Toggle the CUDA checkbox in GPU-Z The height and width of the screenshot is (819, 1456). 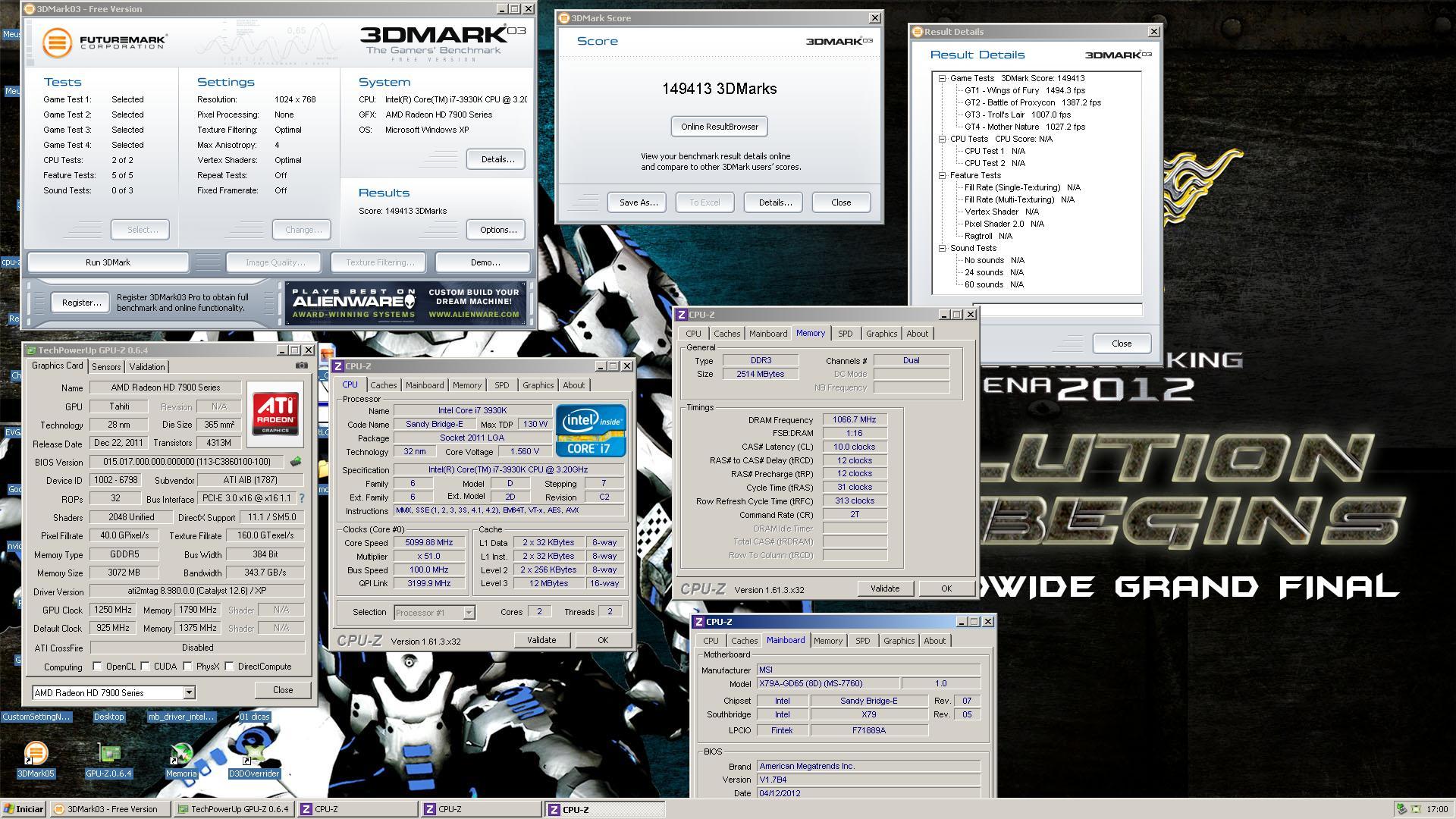(145, 667)
